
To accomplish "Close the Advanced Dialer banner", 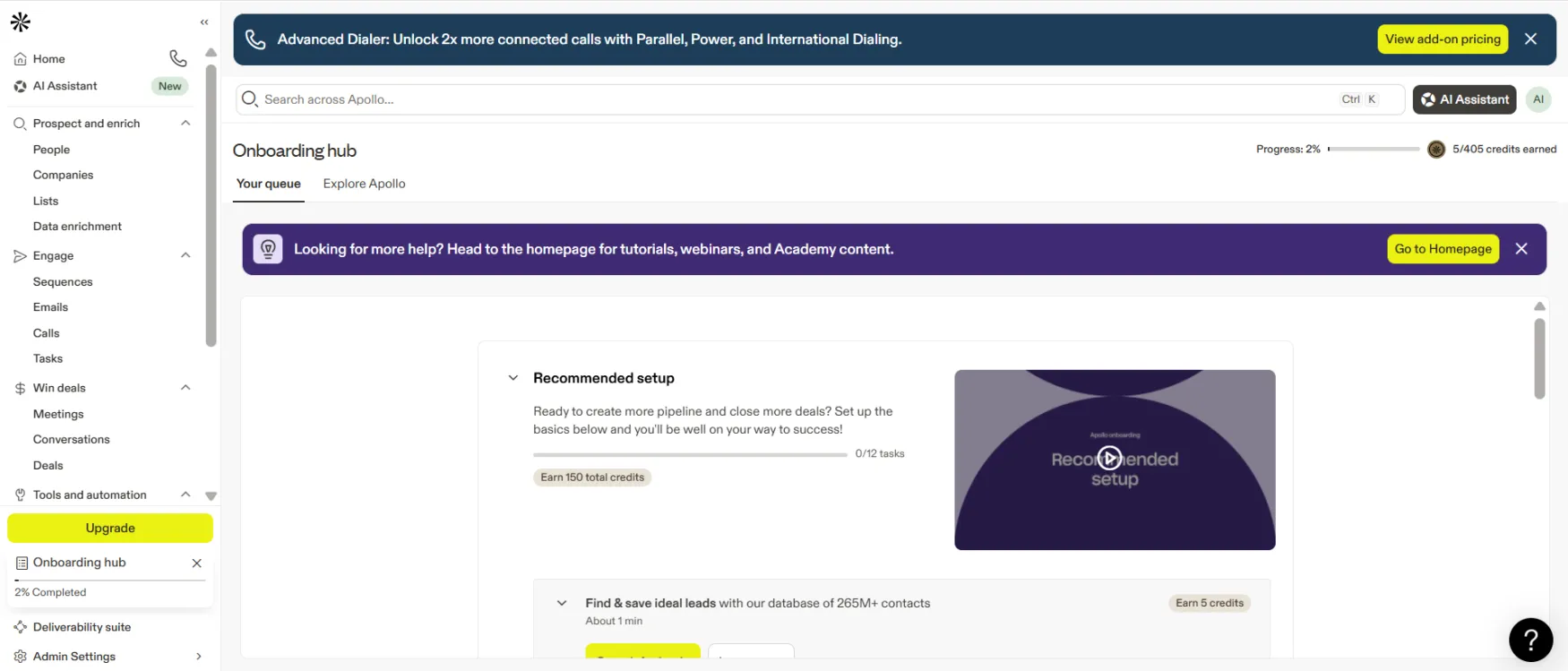I will [x=1530, y=39].
